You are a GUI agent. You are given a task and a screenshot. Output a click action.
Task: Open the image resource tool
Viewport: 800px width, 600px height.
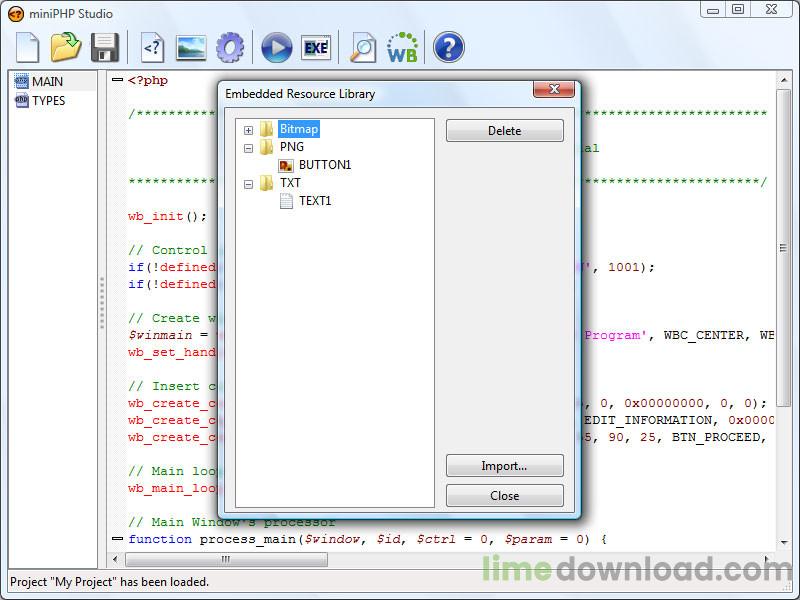click(192, 47)
